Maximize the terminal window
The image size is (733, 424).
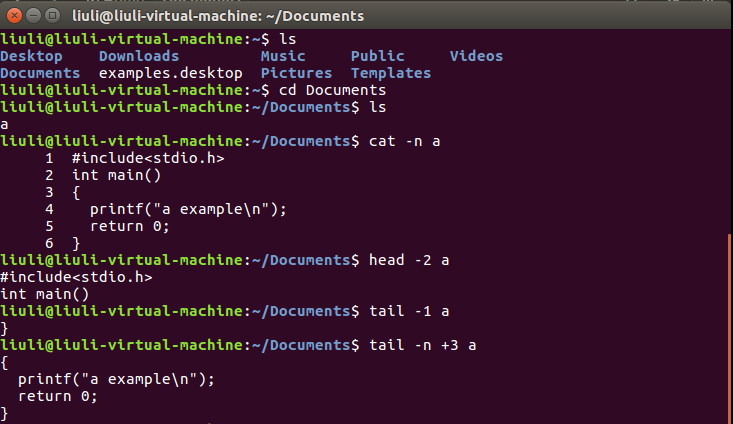coord(52,16)
